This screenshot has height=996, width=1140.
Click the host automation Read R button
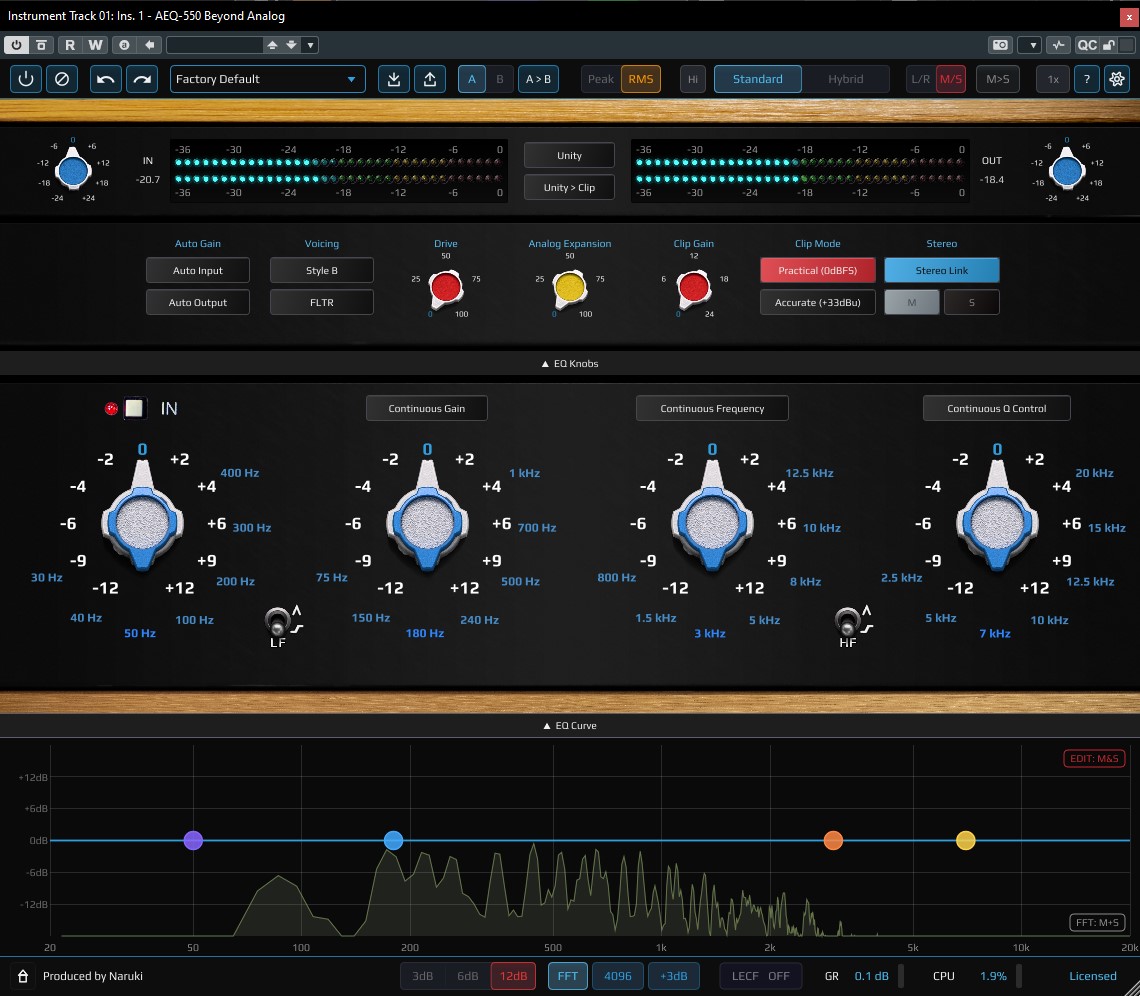[70, 45]
